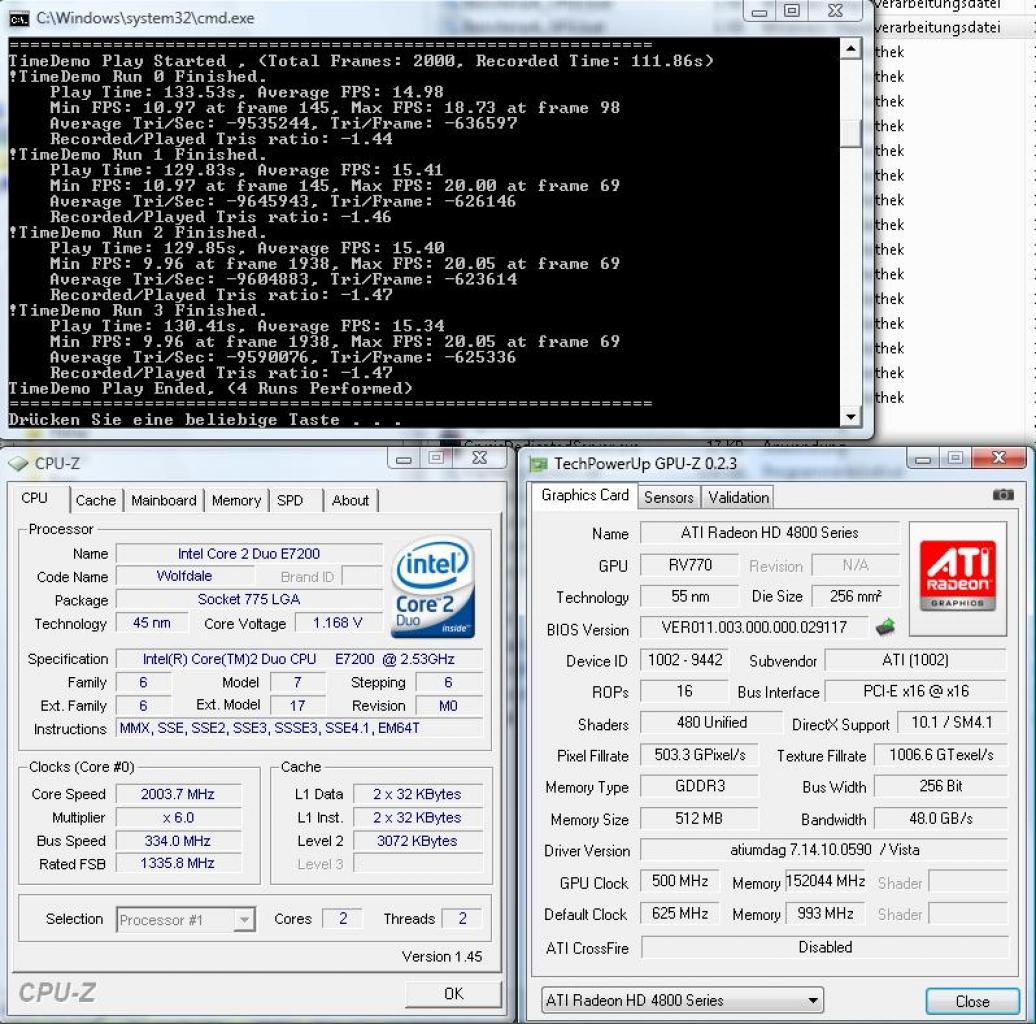Click the TimeDemo Run 3 Finished line
This screenshot has height=1024, width=1036.
pos(138,311)
